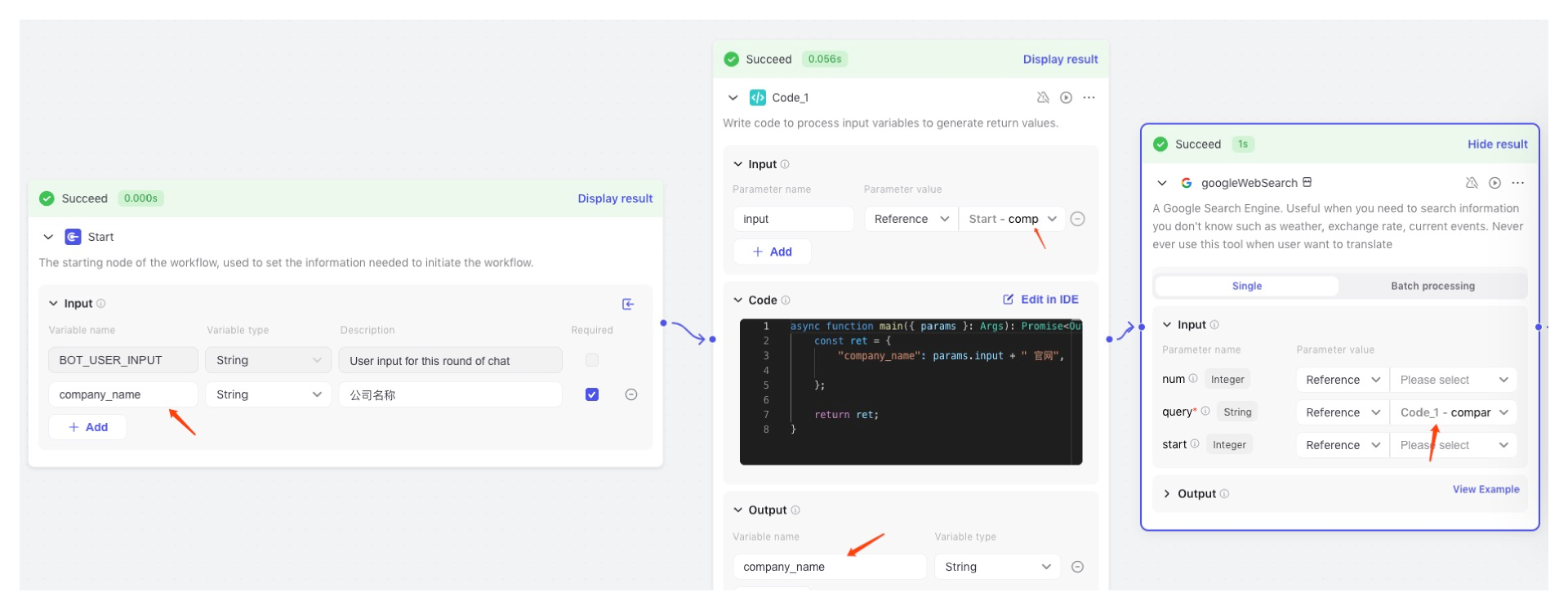Open the company_name variable type dropdown in Start
Viewport: 1568px width, 610px height.
(x=268, y=394)
